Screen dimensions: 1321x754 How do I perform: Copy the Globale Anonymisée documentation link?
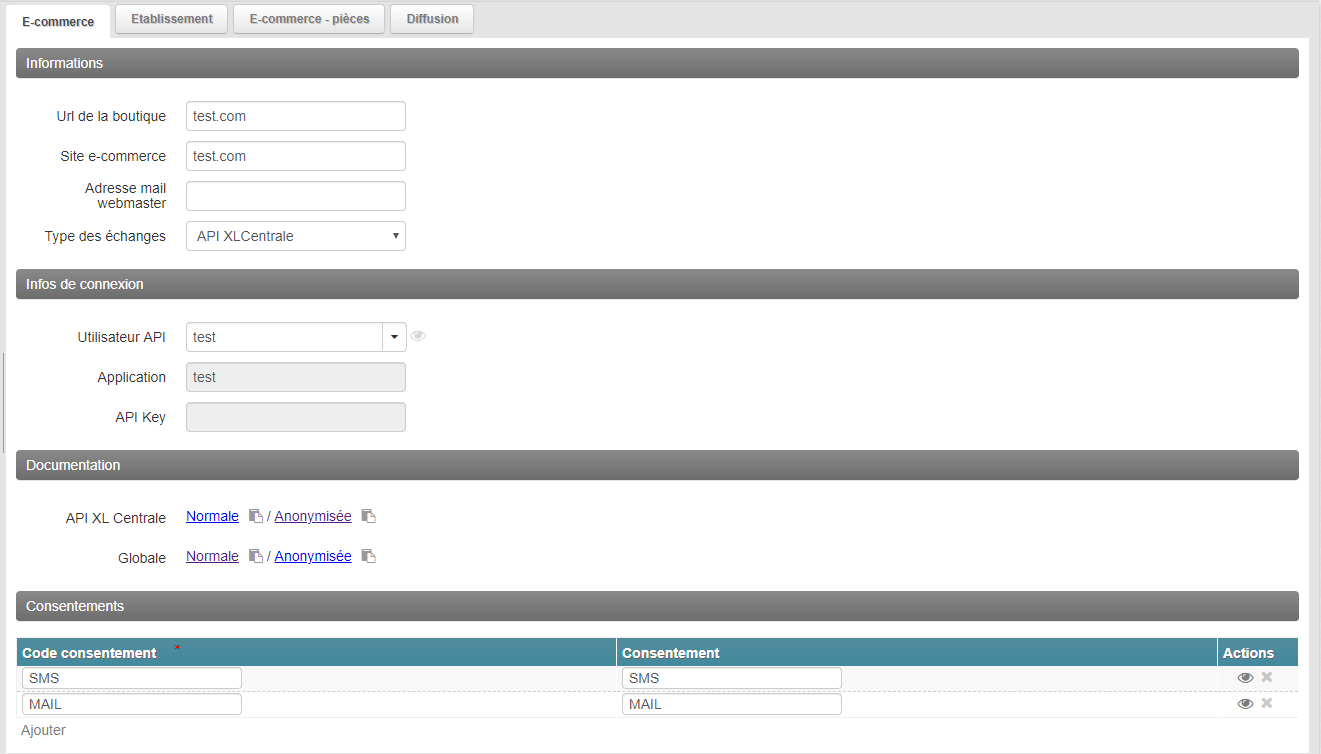[368, 556]
